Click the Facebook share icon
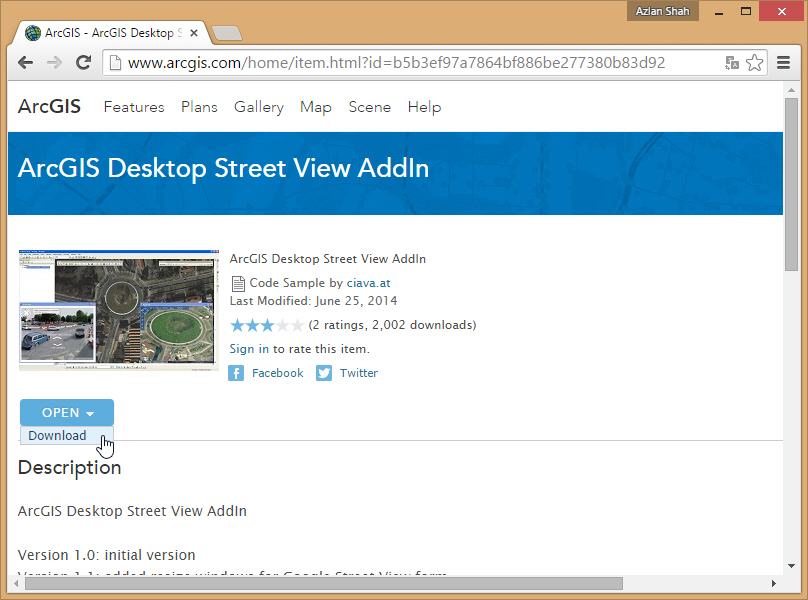Screen dimensions: 808x600 236,373
